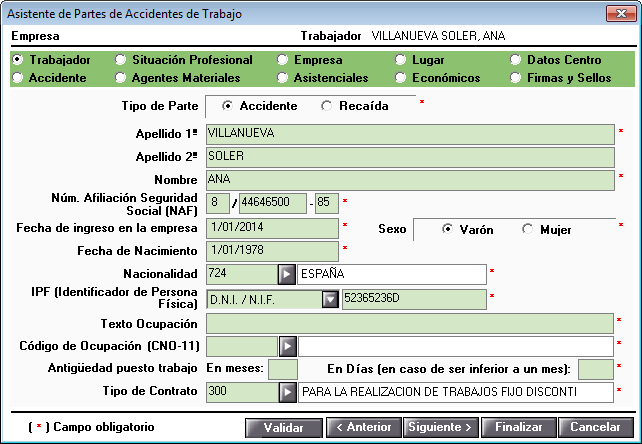Select the Económicos section radio
Image resolution: width=642 pixels, height=444 pixels.
coord(400,77)
